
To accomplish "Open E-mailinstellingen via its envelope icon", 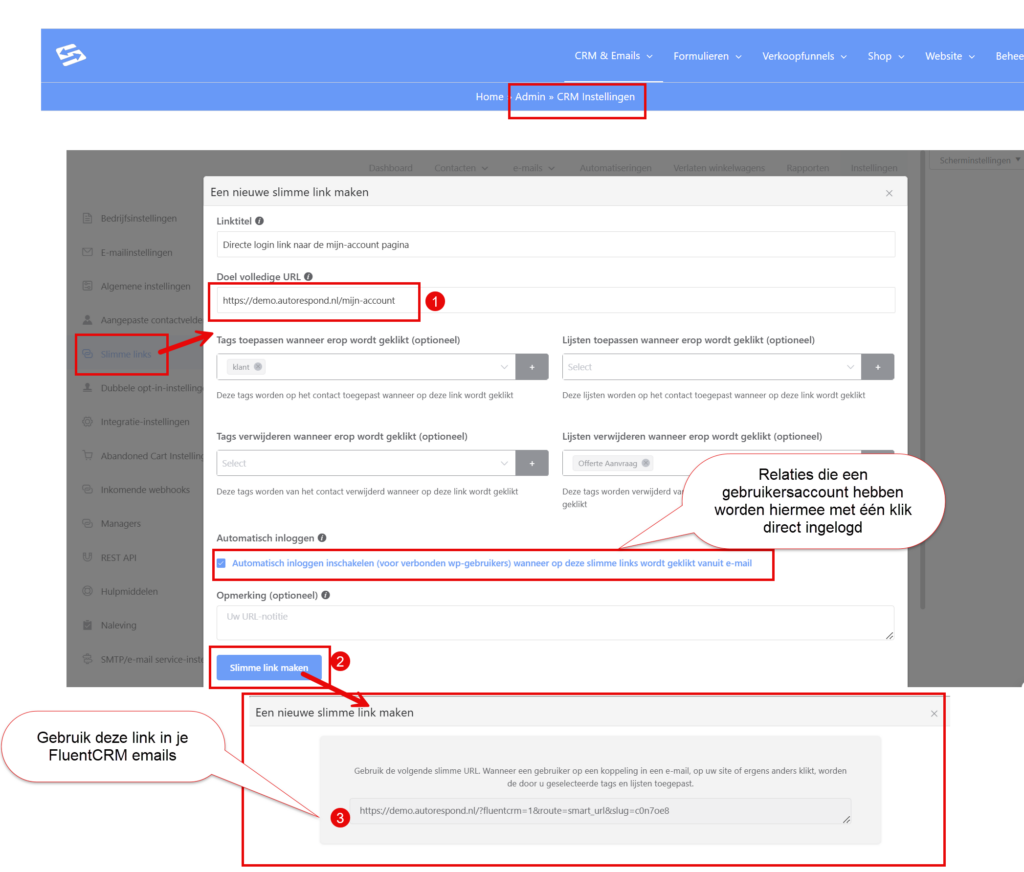I will 87,253.
